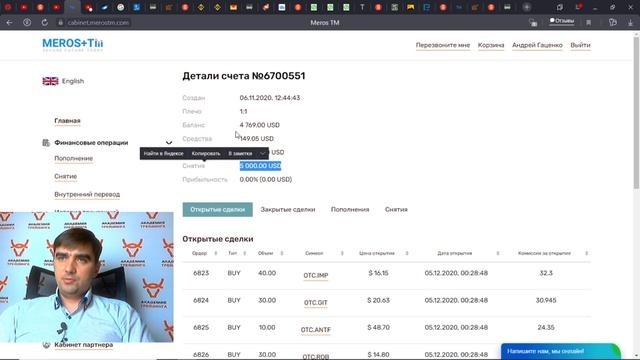This screenshot has height=360, width=640.
Task: Go back with the browser back arrow
Action: point(9,22)
